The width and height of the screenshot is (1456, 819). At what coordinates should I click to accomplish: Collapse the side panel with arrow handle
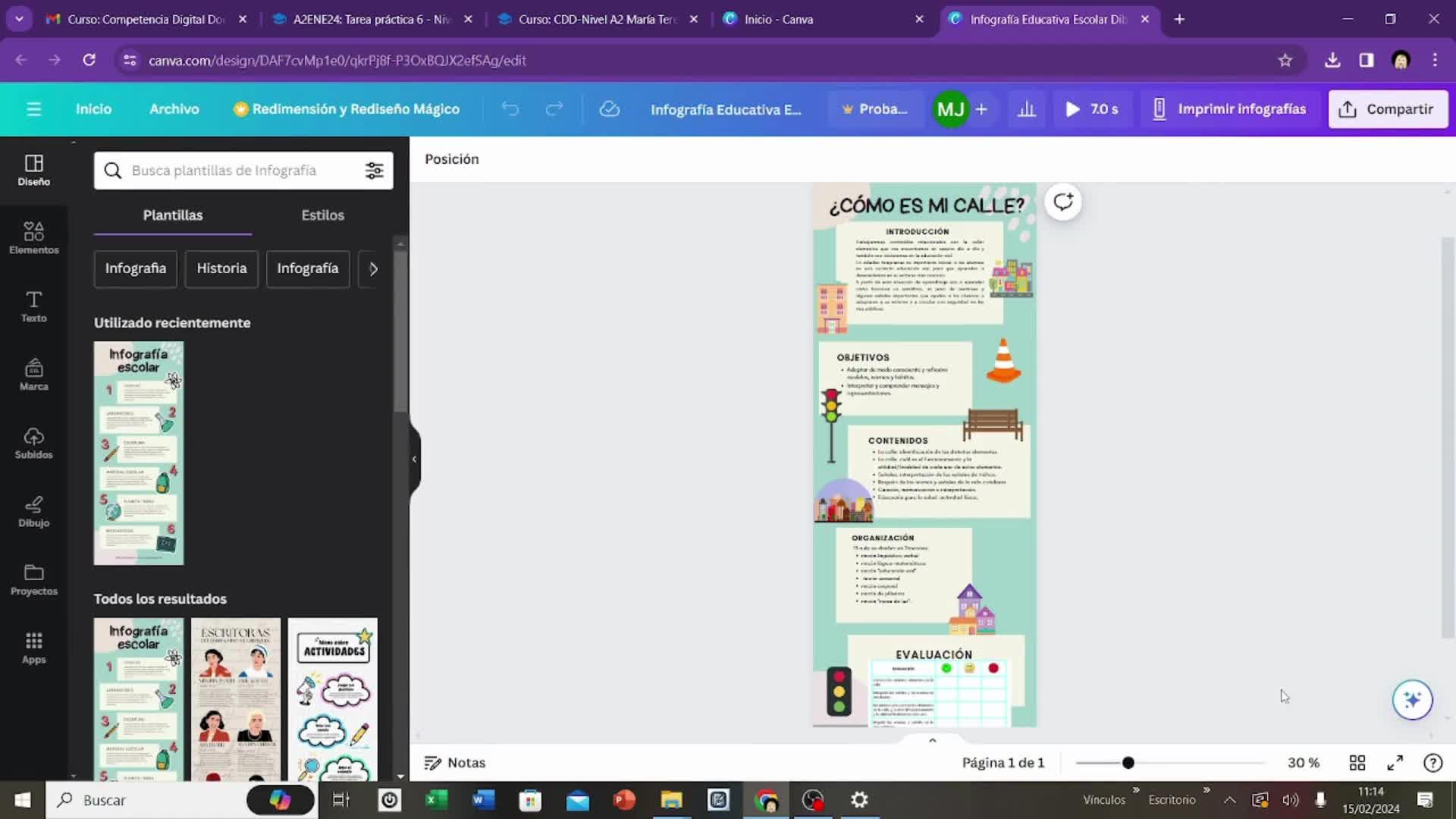point(414,459)
